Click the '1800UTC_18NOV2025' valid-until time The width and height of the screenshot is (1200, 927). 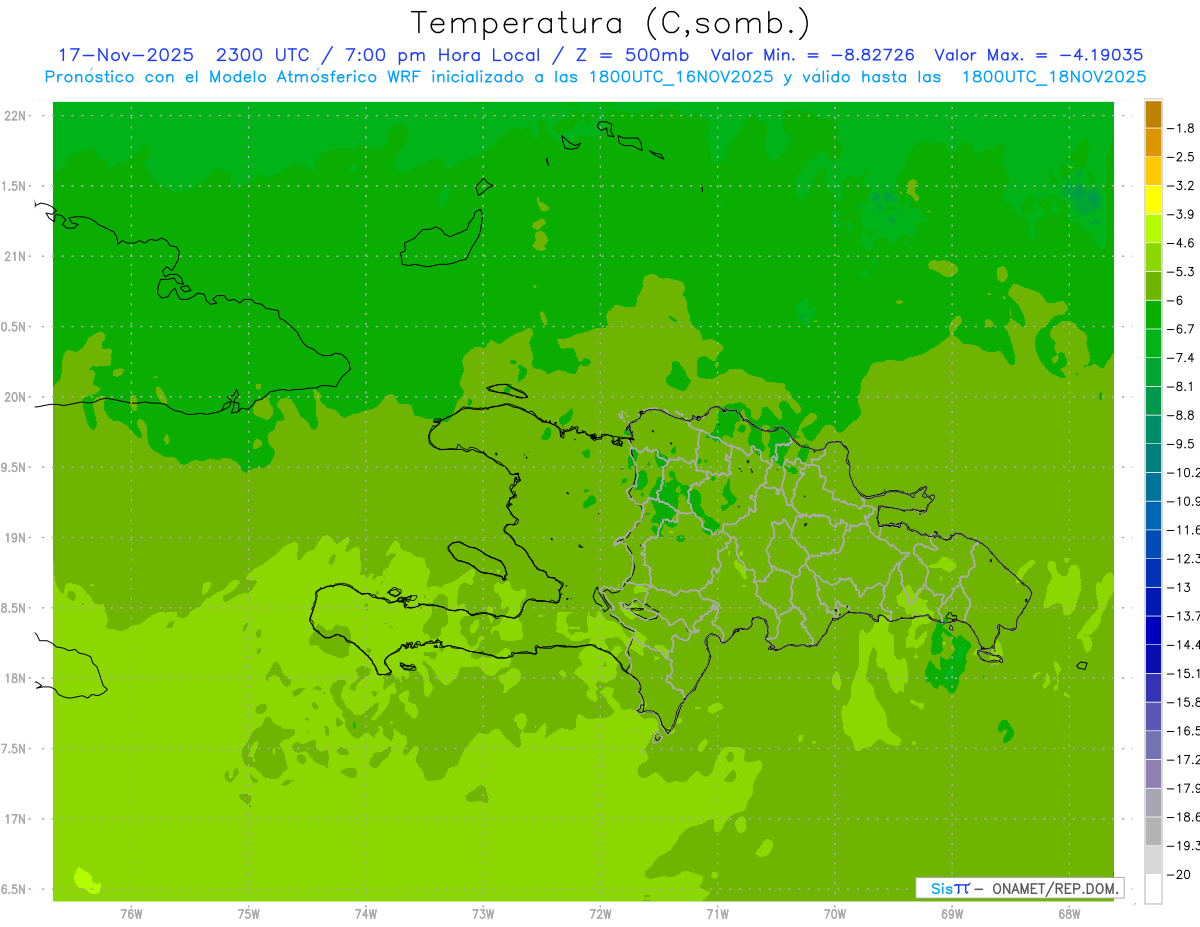click(x=1054, y=77)
